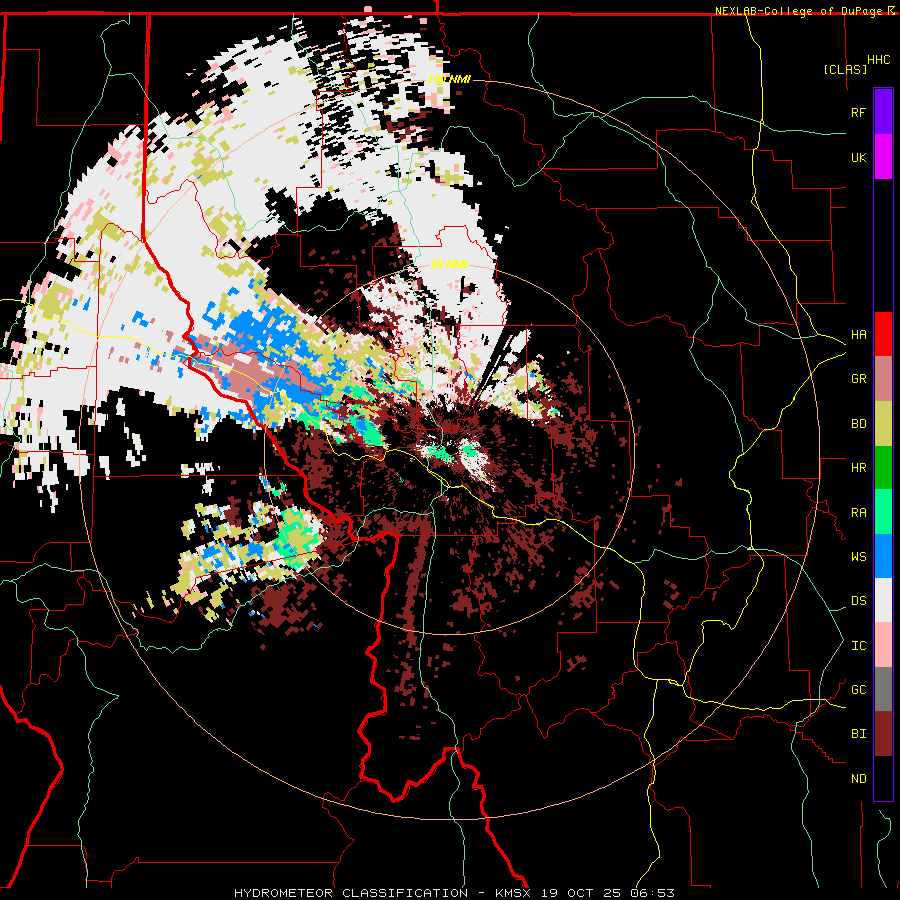This screenshot has height=900, width=900.
Task: Click the "BD" legend label text
Action: [858, 424]
